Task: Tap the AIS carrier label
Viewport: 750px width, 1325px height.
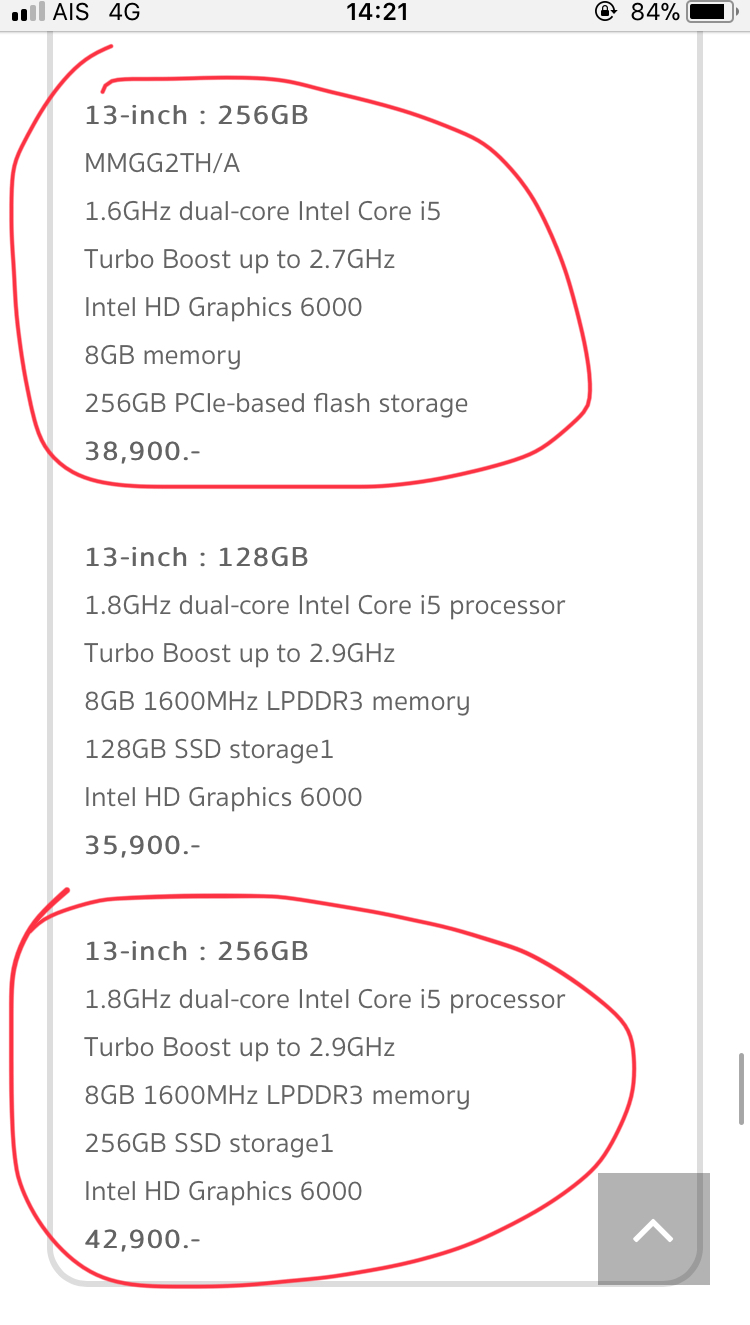Action: coord(69,13)
